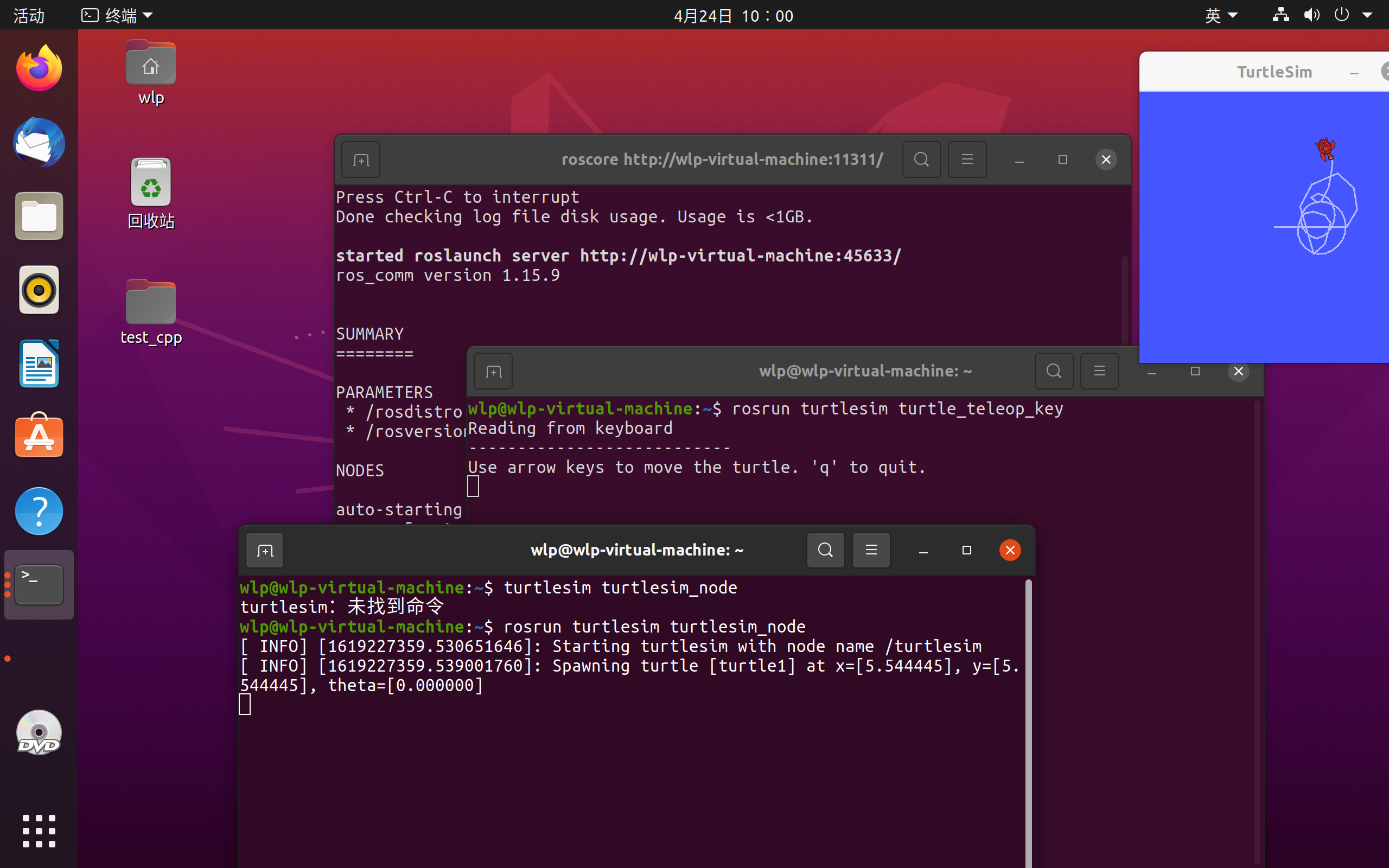The height and width of the screenshot is (868, 1389).
Task: Launch Thunderbird mail from dock
Action: pyautogui.click(x=39, y=142)
